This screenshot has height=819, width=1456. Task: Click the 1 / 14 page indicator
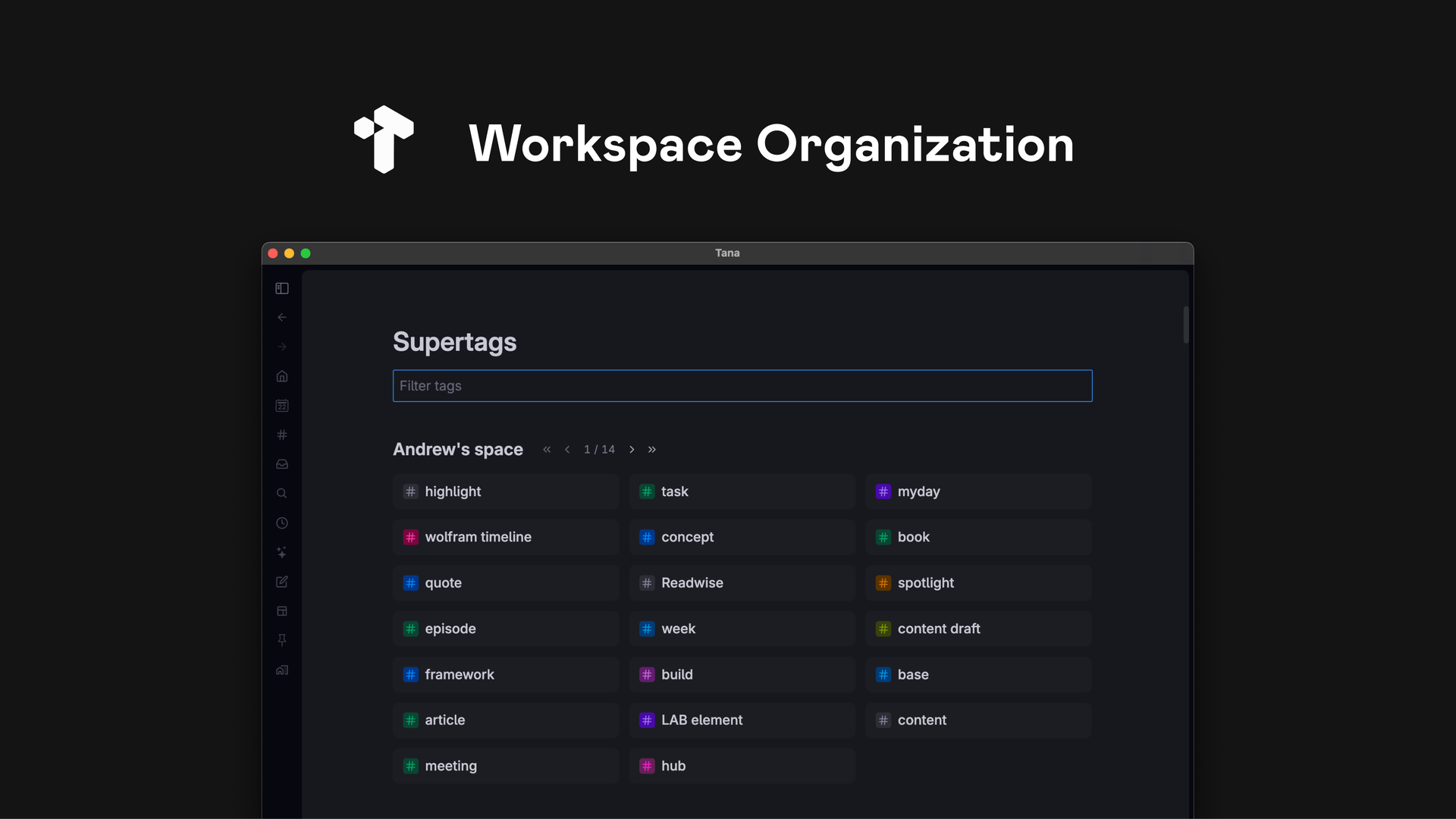pyautogui.click(x=599, y=450)
